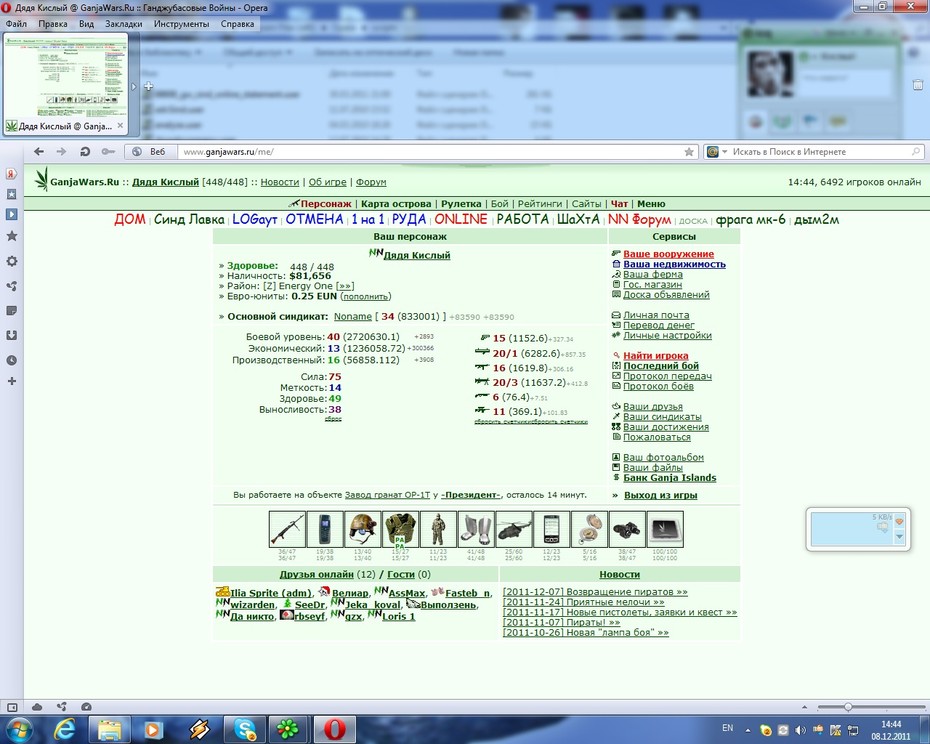
Task: Open the Завод гранат OP-1T object link
Action: 387,494
